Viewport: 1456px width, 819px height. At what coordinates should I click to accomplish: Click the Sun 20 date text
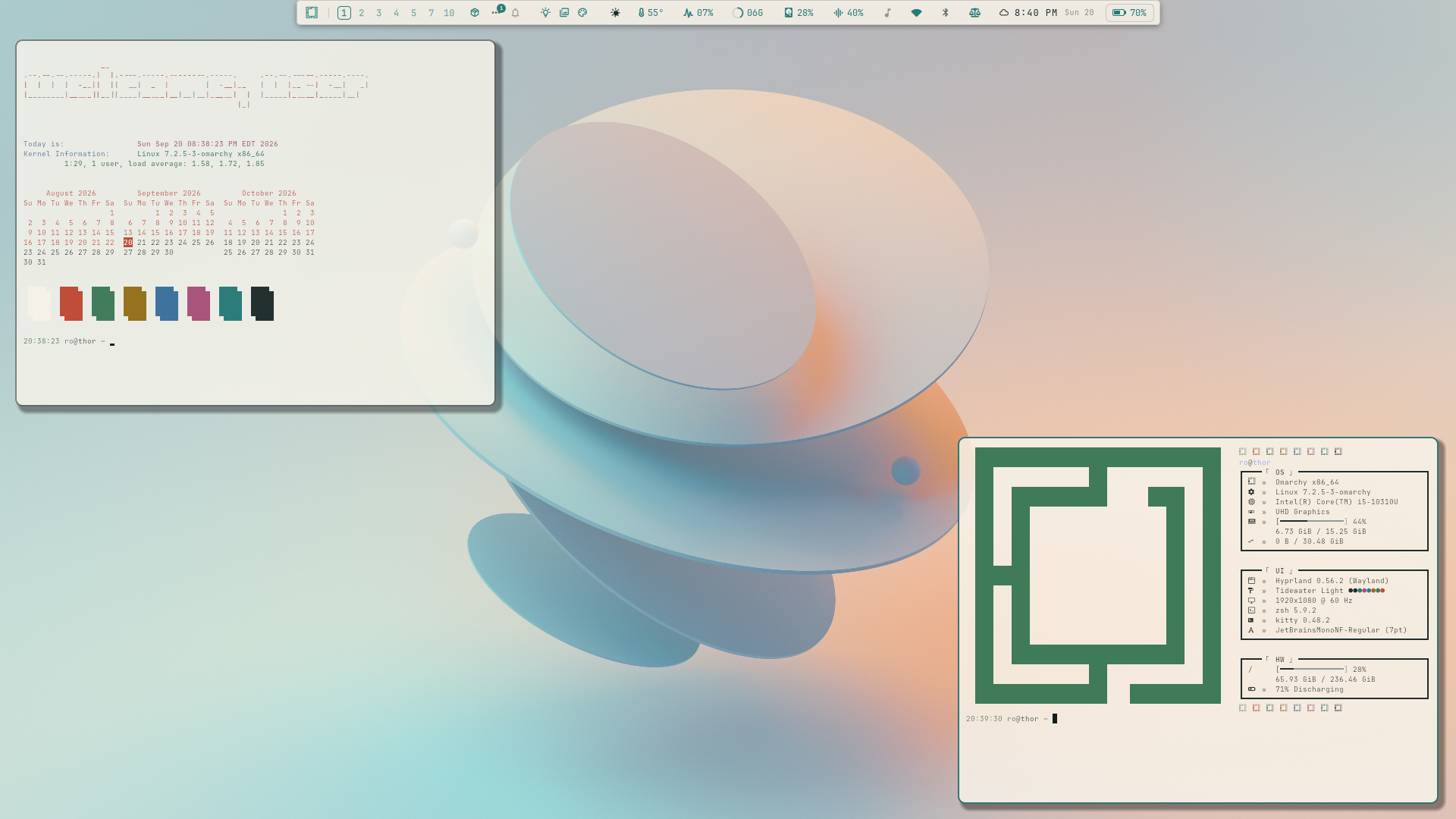[1079, 13]
